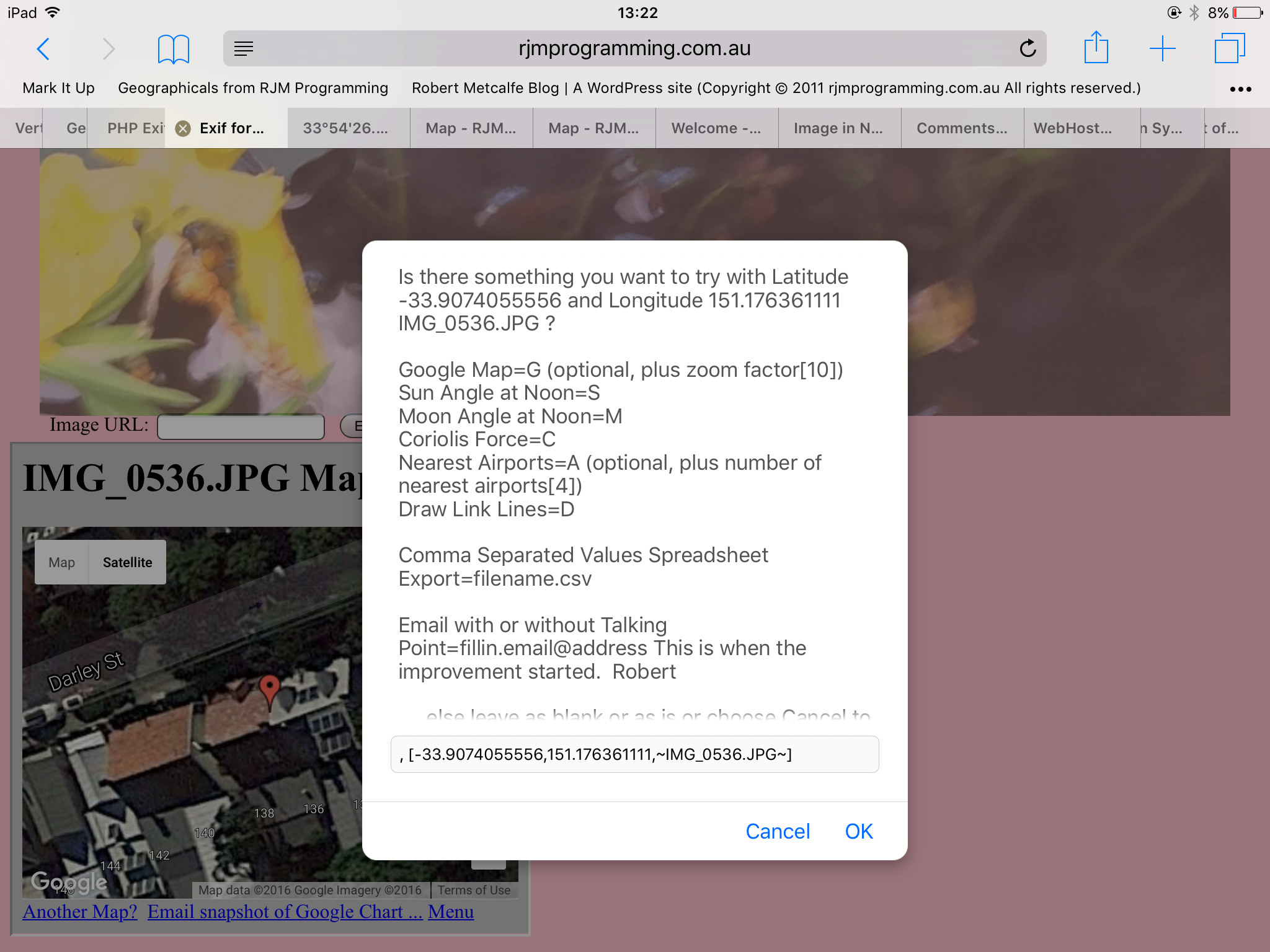Open the bookmarks book icon
The width and height of the screenshot is (1270, 952).
173,49
